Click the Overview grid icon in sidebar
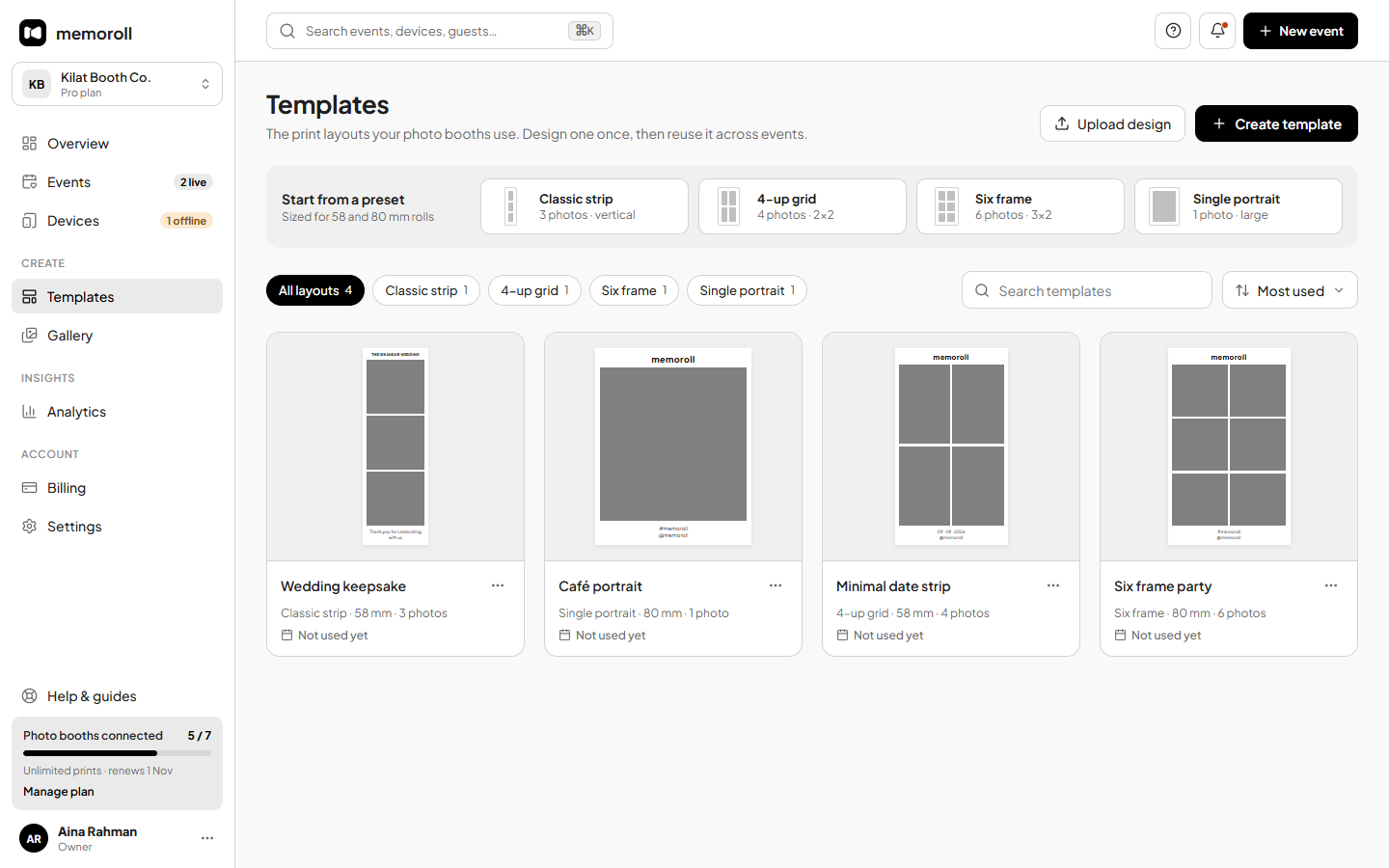 click(30, 144)
